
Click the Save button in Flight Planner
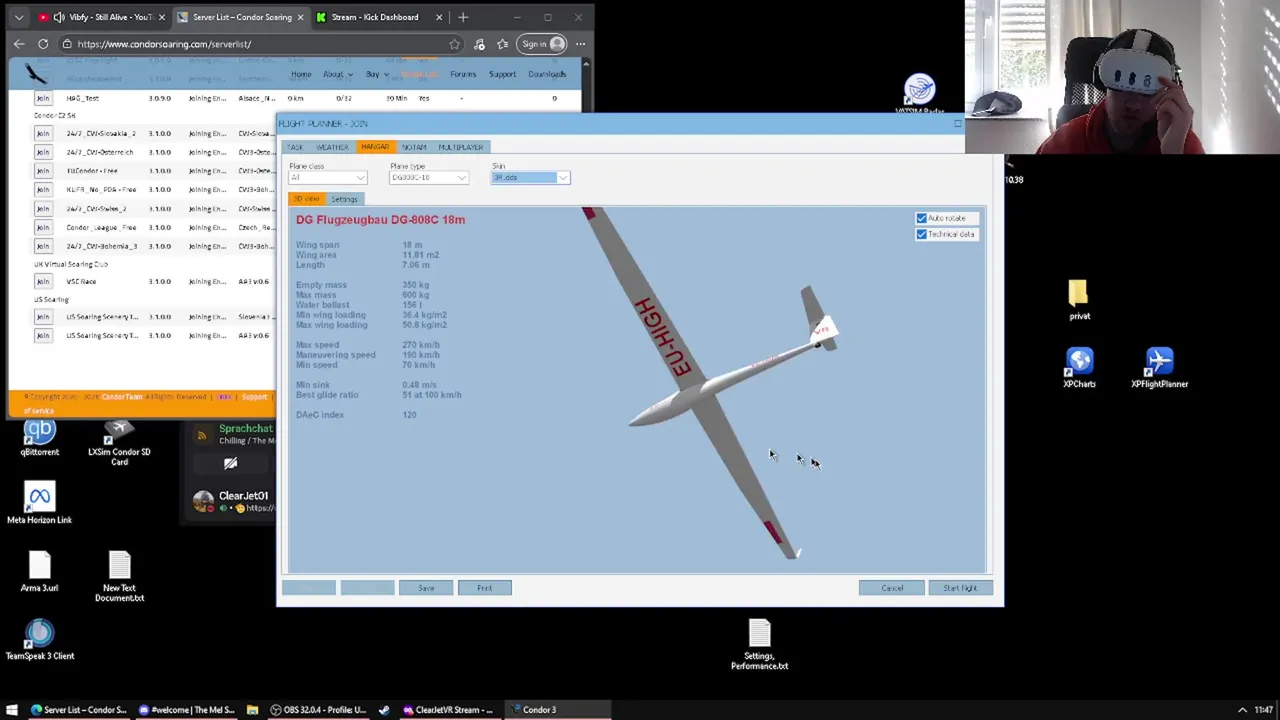coord(426,588)
